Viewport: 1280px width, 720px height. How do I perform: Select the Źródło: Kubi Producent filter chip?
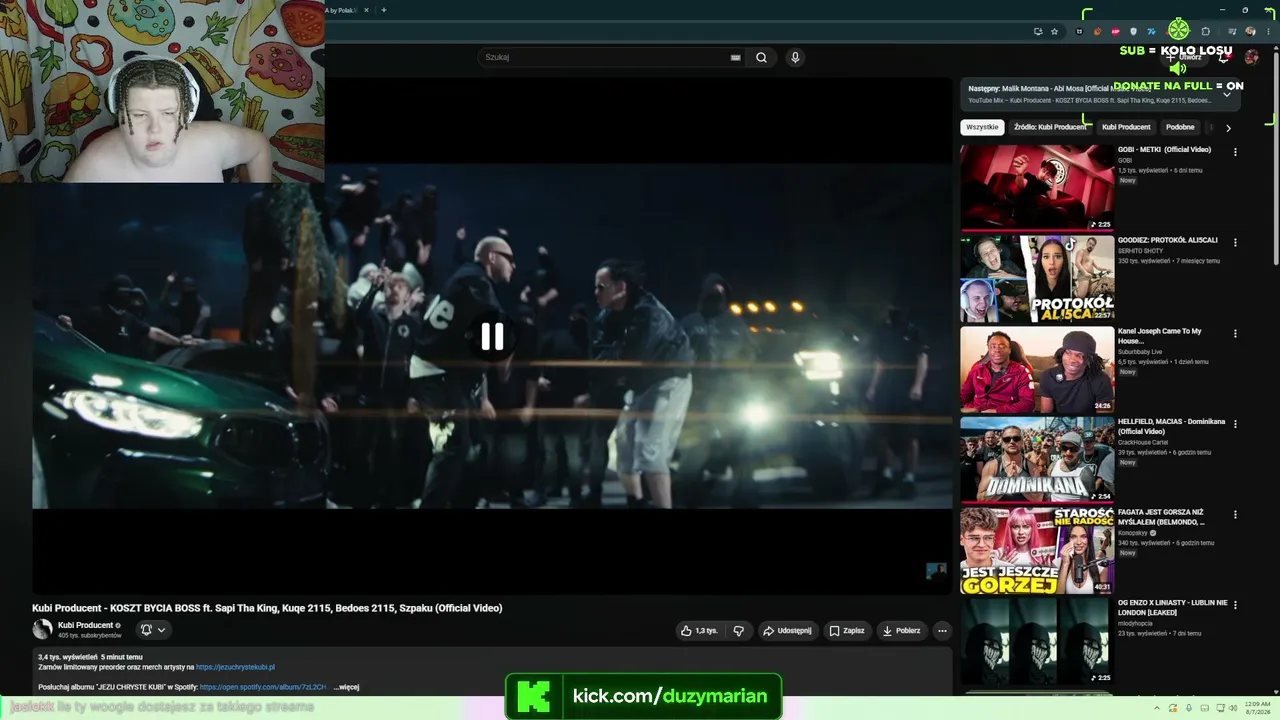[1050, 127]
